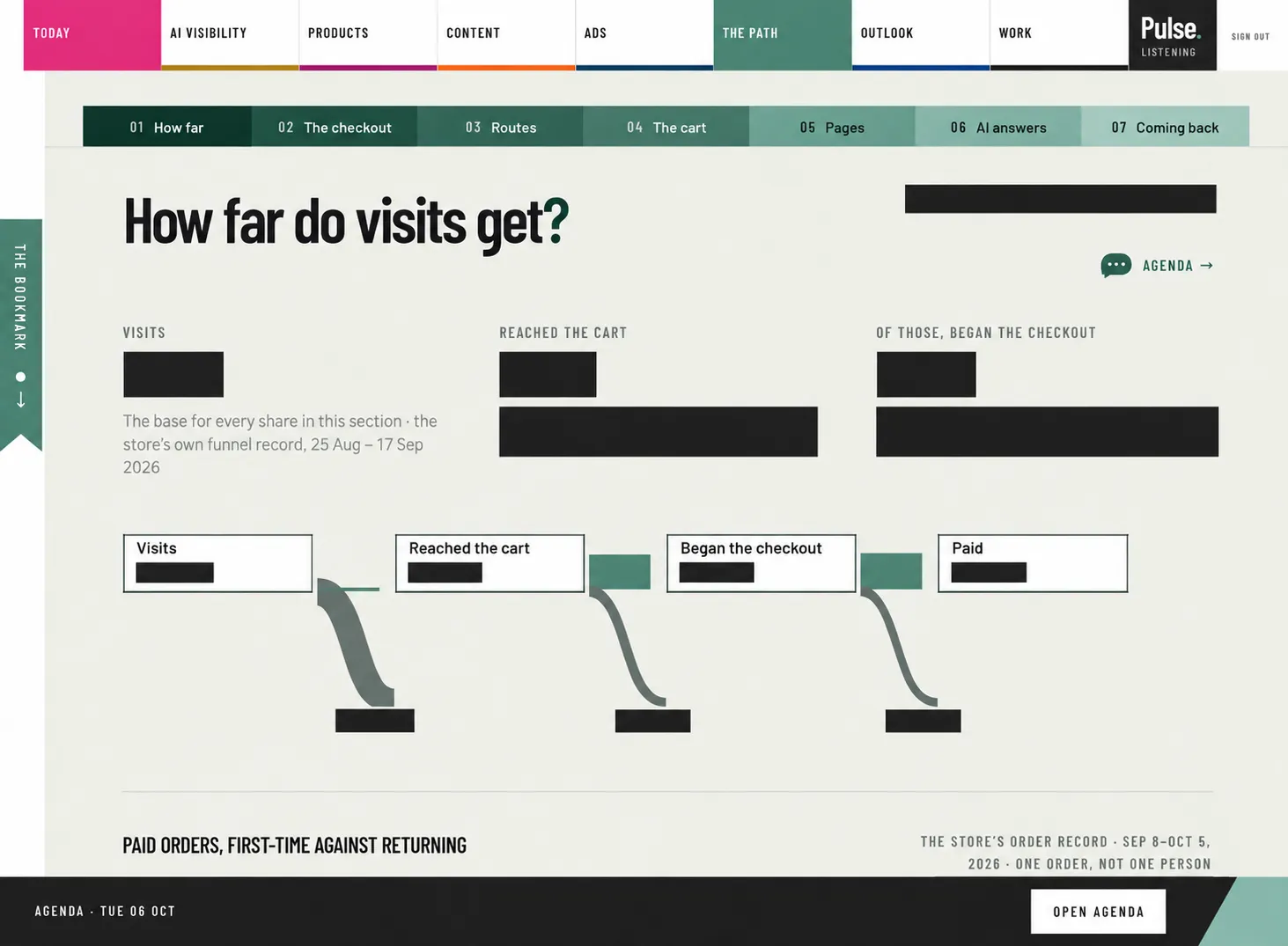The height and width of the screenshot is (946, 1288).
Task: Go to section 04 The cart
Action: [x=666, y=127]
